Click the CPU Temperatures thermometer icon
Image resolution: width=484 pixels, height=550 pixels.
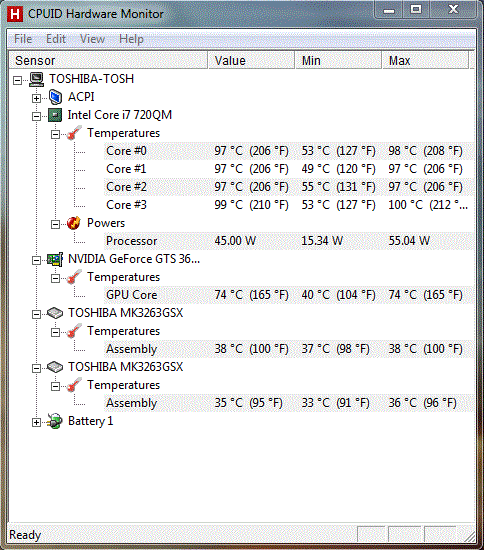(x=74, y=133)
